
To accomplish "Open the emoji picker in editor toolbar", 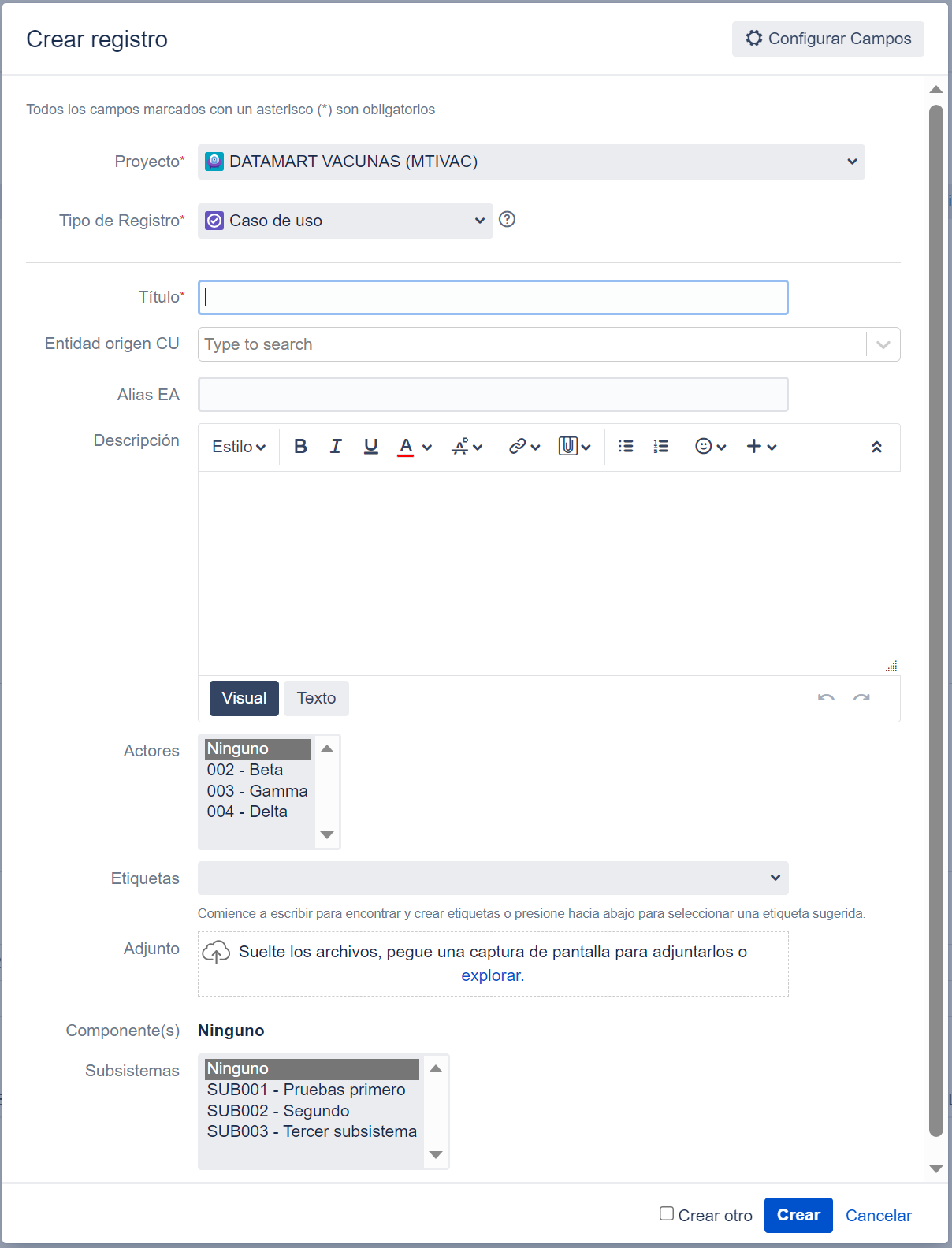I will 710,447.
